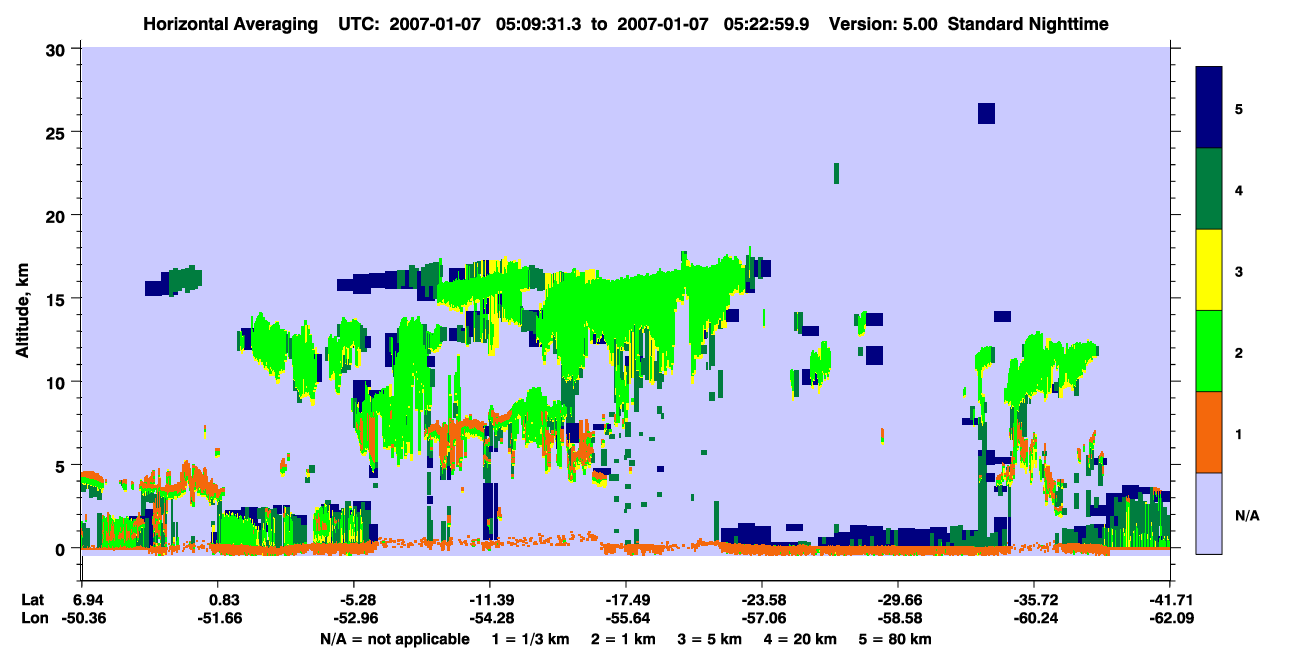
Task: Click legend text '1 = 1/3 km'
Action: tap(529, 638)
